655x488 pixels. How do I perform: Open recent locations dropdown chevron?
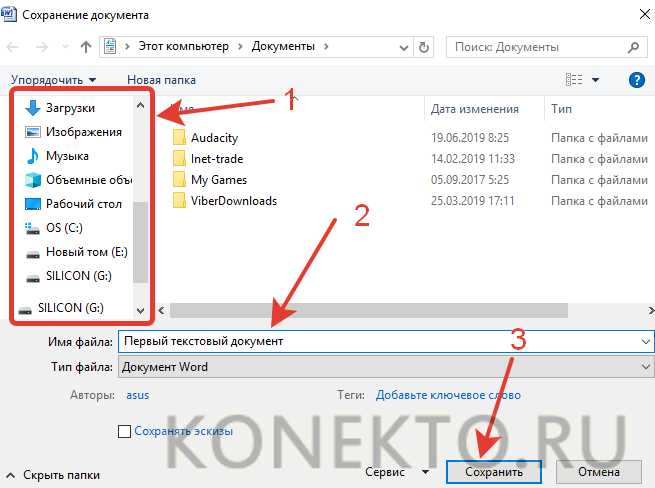coord(65,47)
